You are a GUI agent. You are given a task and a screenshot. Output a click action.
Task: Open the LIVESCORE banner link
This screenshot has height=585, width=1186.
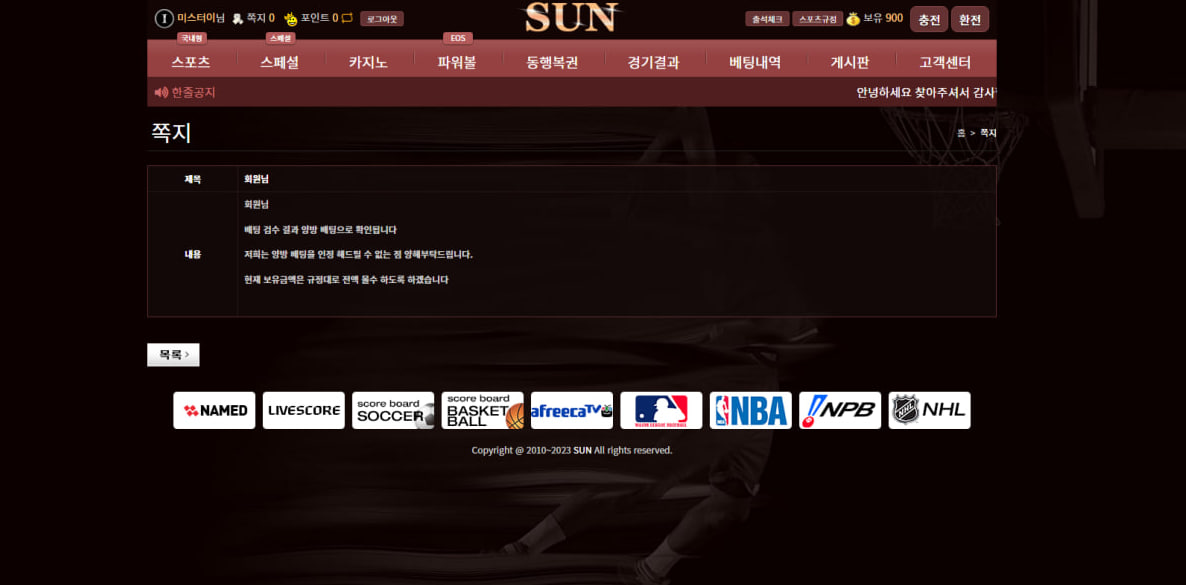(303, 410)
